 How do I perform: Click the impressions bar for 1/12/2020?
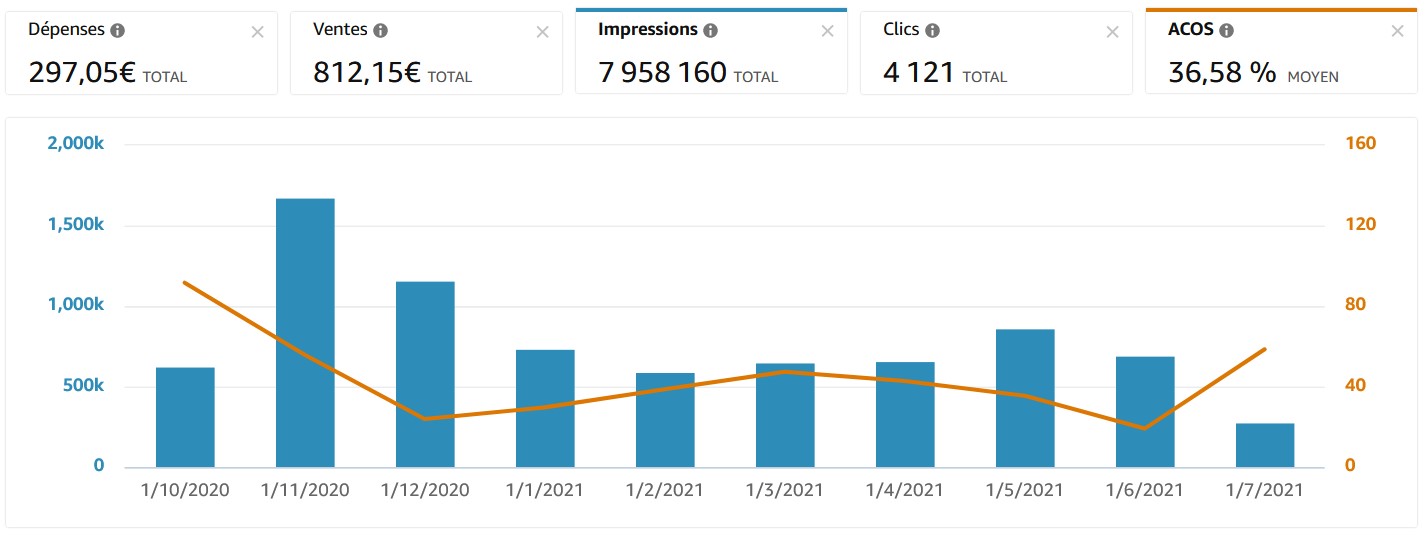[x=425, y=374]
